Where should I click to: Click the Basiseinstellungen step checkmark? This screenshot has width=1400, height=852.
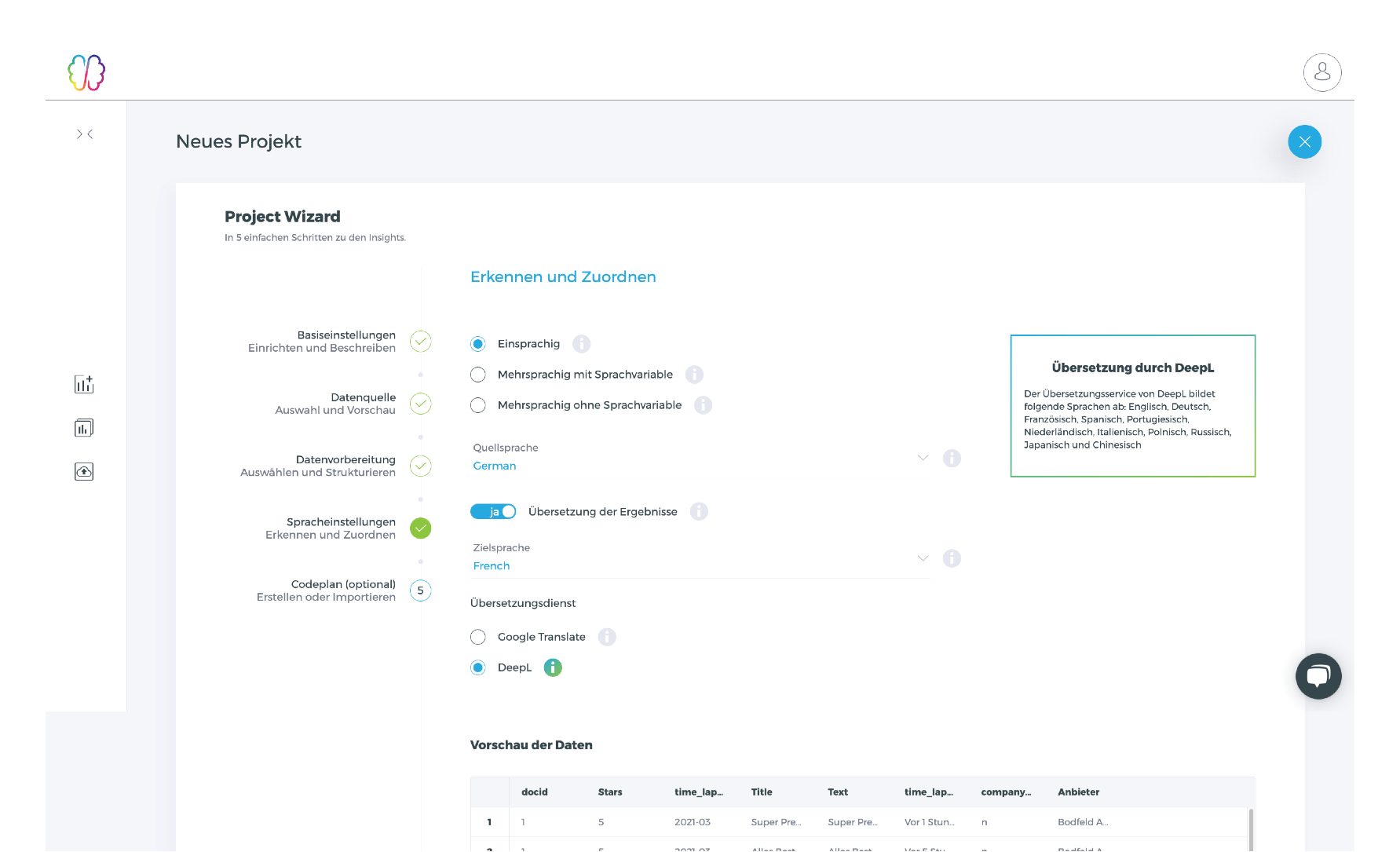(x=421, y=342)
